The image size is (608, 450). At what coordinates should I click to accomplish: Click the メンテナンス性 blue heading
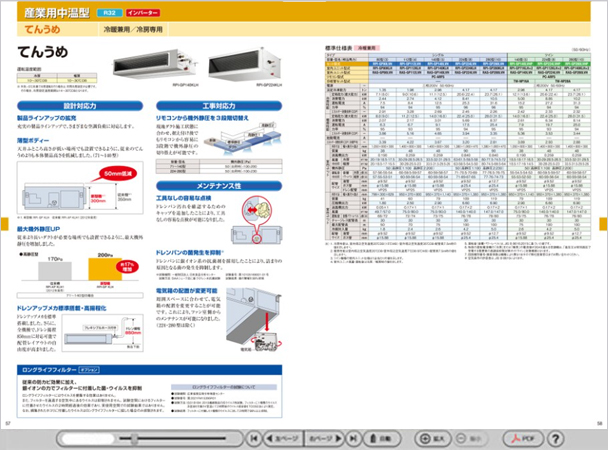219,186
